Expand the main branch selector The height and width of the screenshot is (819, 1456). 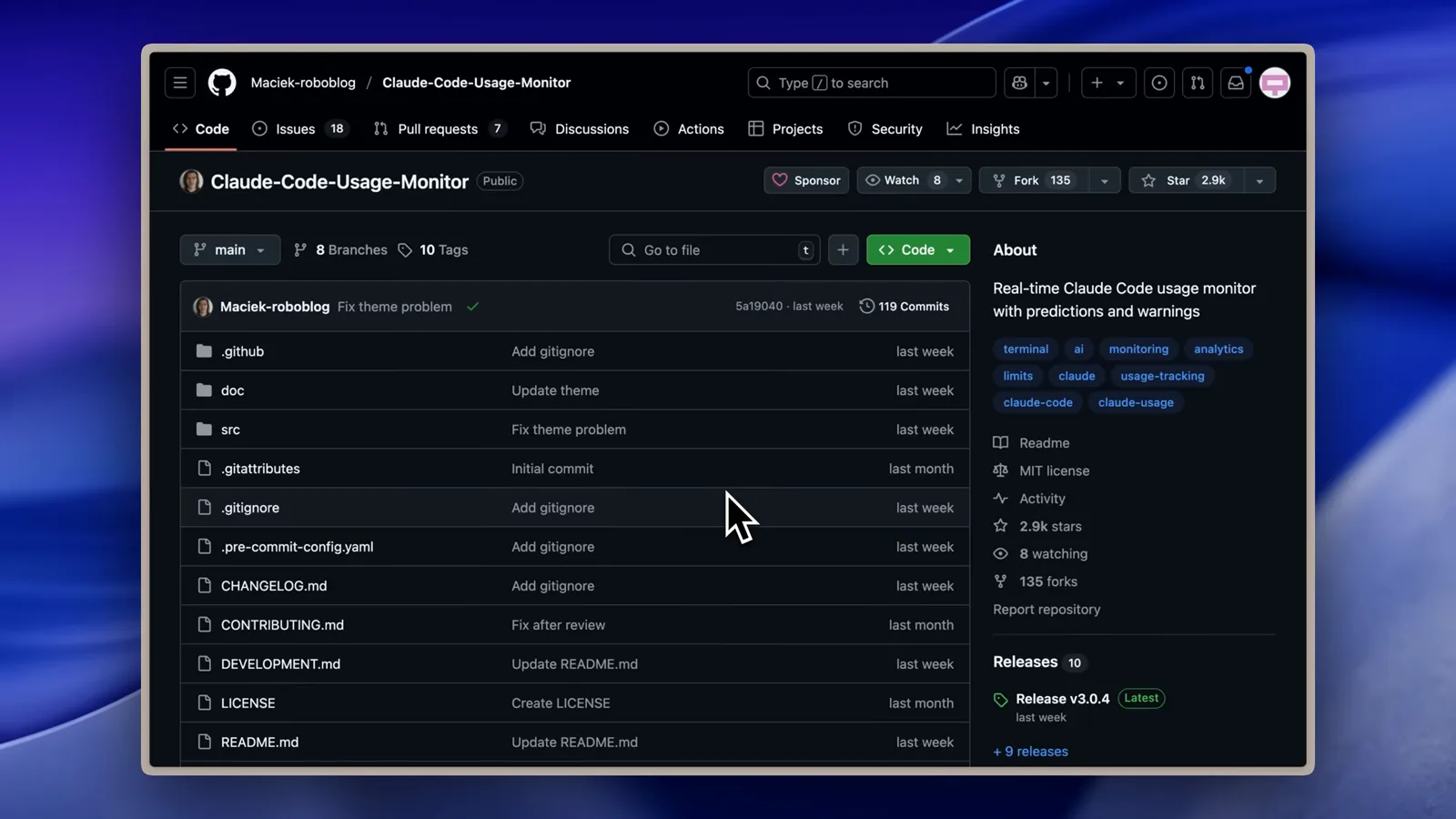(x=230, y=249)
